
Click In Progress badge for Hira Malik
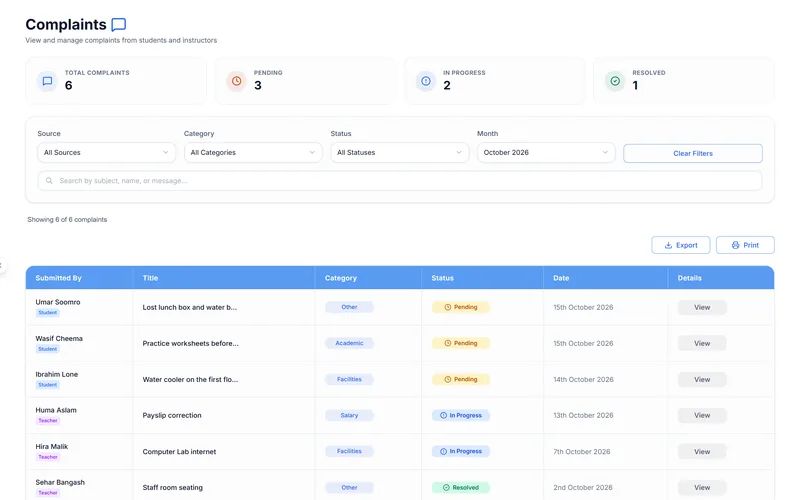coord(461,452)
